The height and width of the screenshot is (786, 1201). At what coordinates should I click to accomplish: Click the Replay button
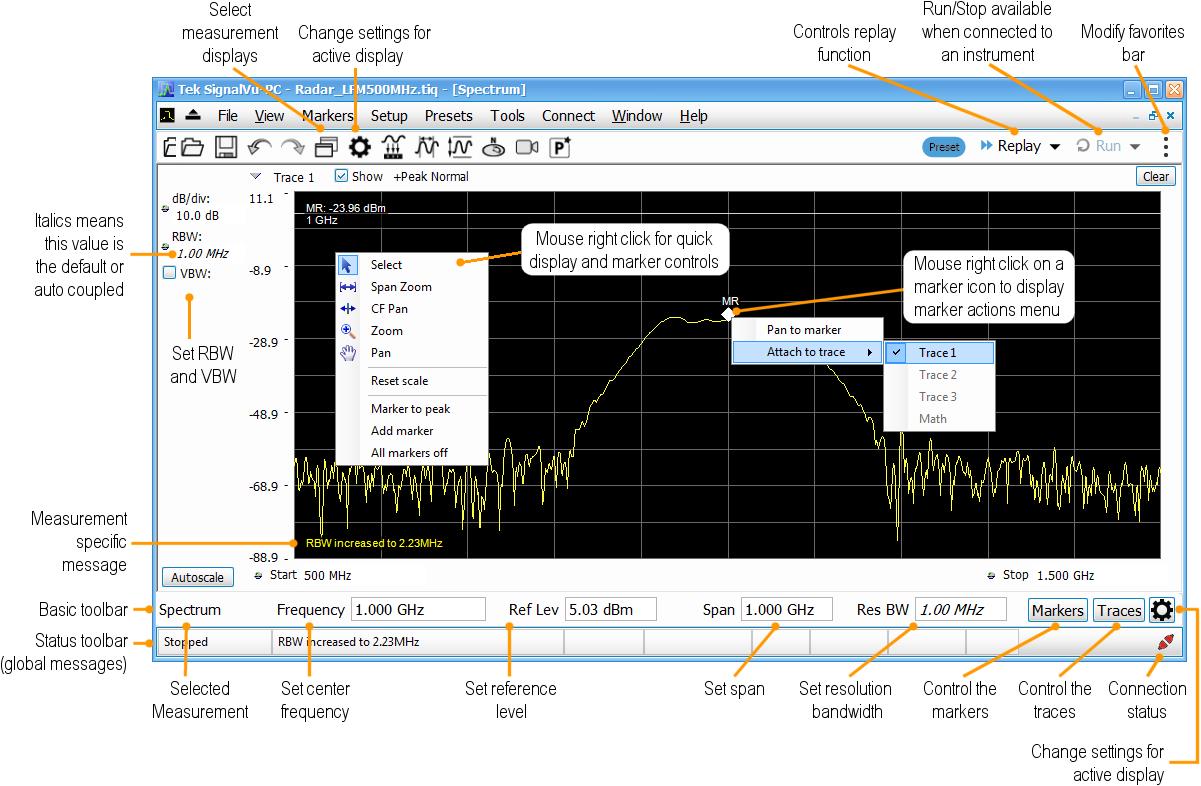[1010, 147]
